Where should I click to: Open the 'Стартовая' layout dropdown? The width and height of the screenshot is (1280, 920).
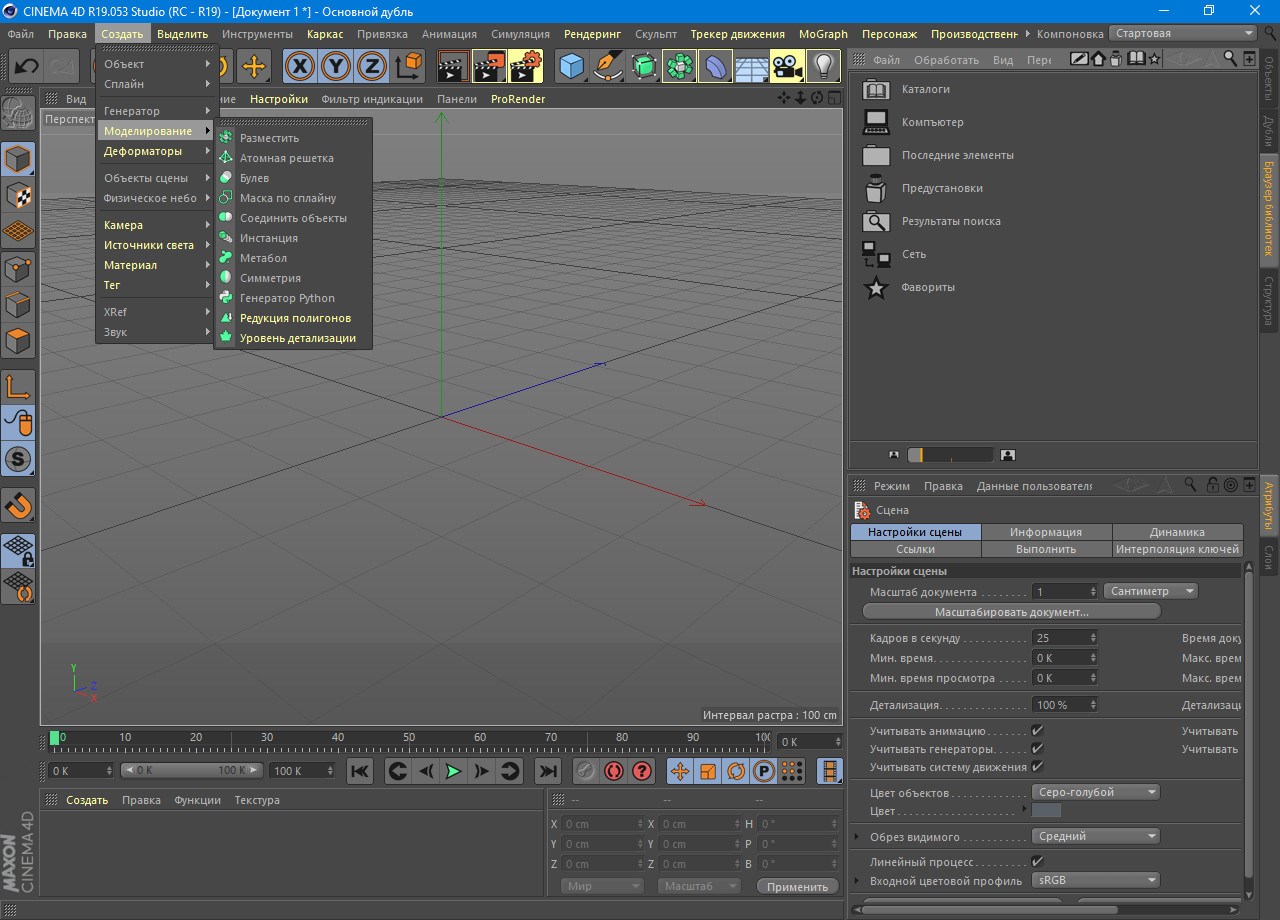pyautogui.click(x=1184, y=33)
